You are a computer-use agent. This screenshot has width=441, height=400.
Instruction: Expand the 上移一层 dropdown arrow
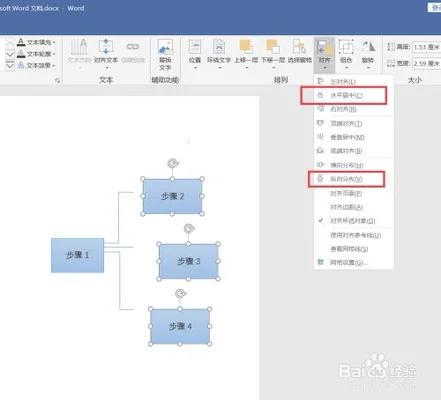pyautogui.click(x=246, y=68)
